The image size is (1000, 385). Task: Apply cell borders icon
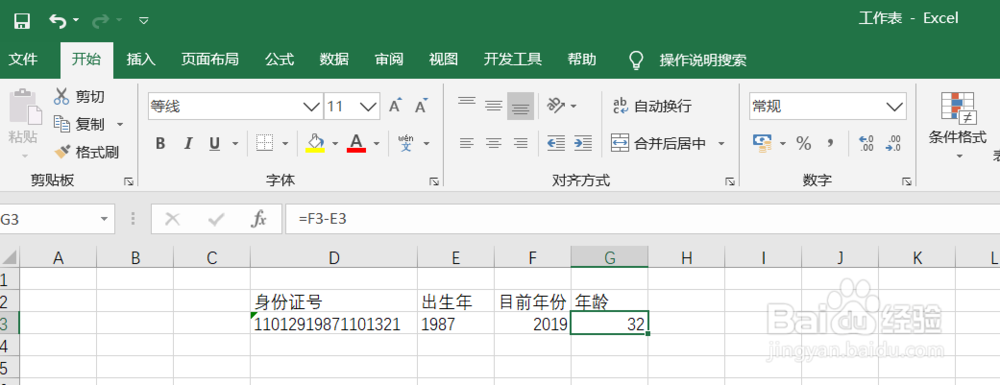pyautogui.click(x=265, y=143)
